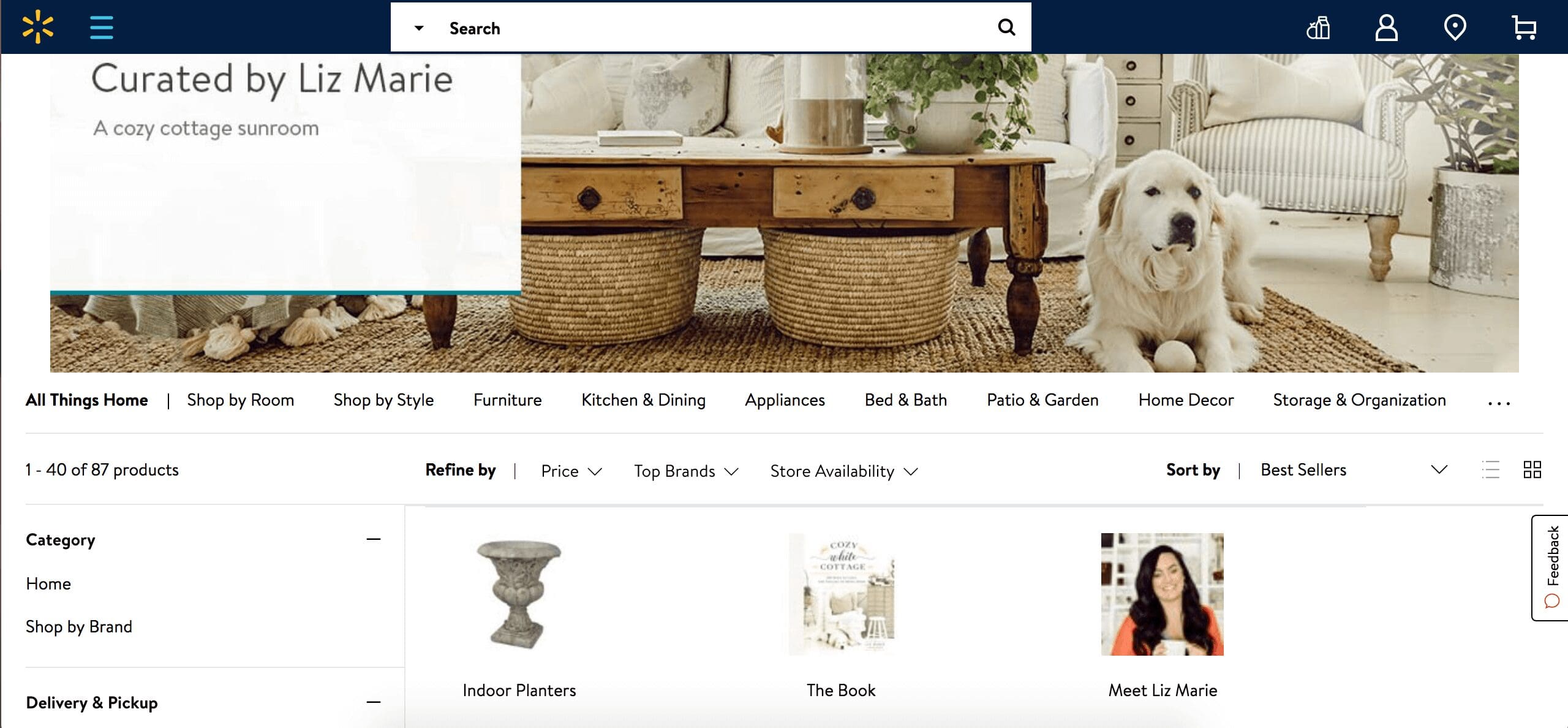Open the account profile icon

[x=1387, y=28]
